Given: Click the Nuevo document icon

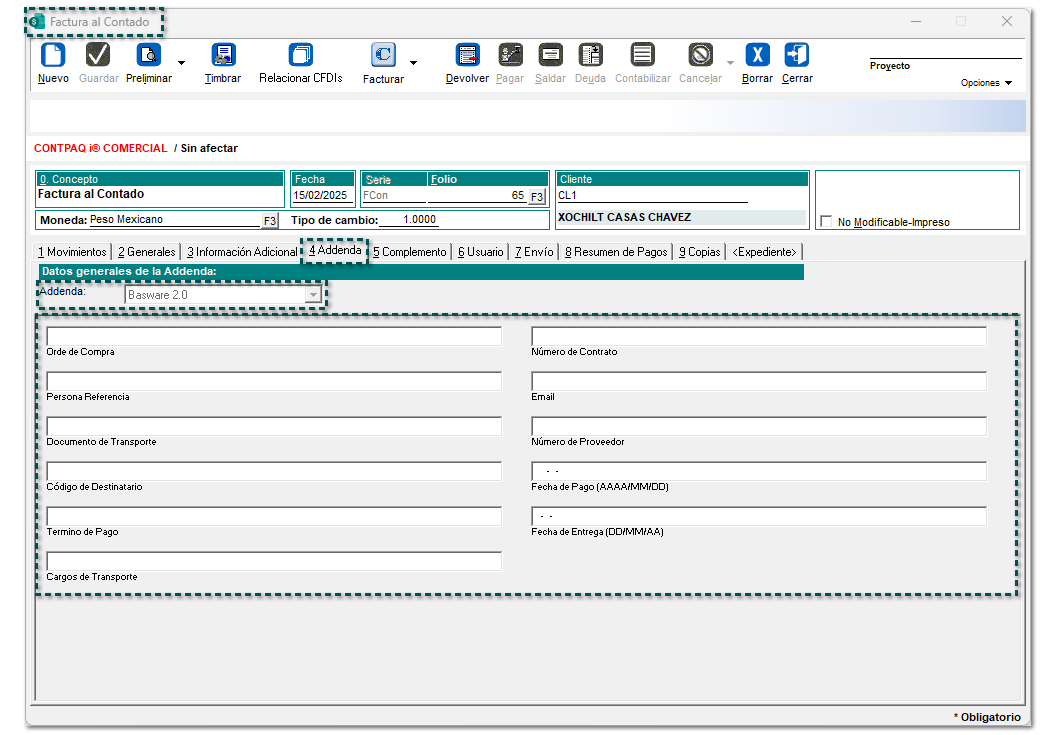Looking at the screenshot, I should (x=52, y=55).
